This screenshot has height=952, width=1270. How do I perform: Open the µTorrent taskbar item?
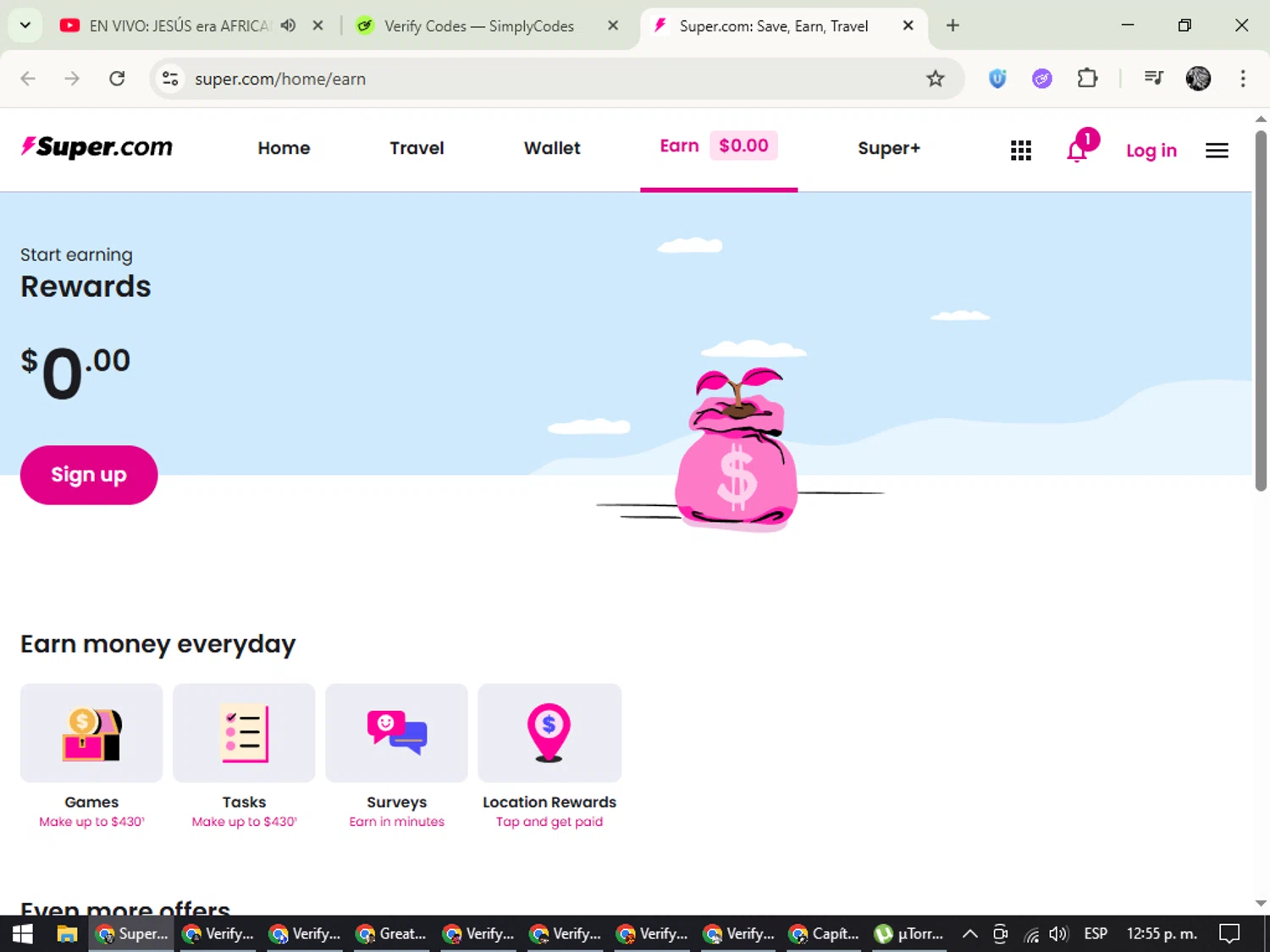[x=908, y=933]
